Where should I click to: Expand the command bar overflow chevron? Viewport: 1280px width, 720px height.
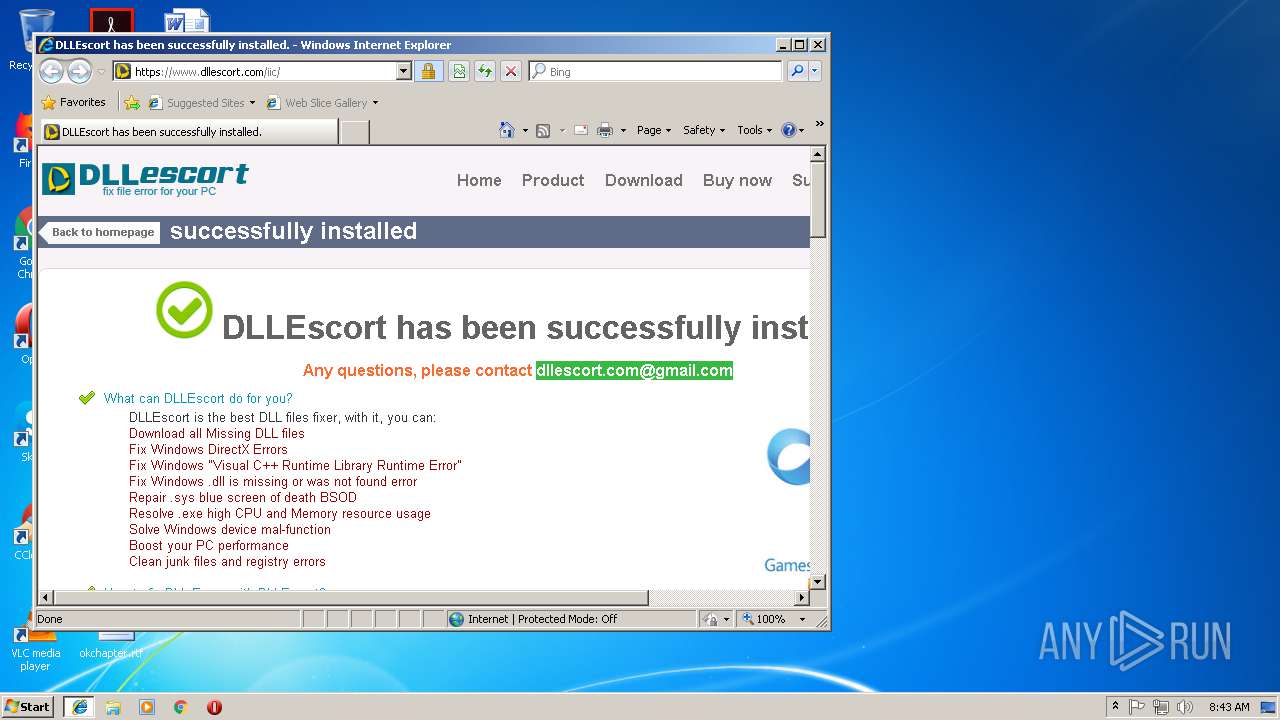pos(819,125)
